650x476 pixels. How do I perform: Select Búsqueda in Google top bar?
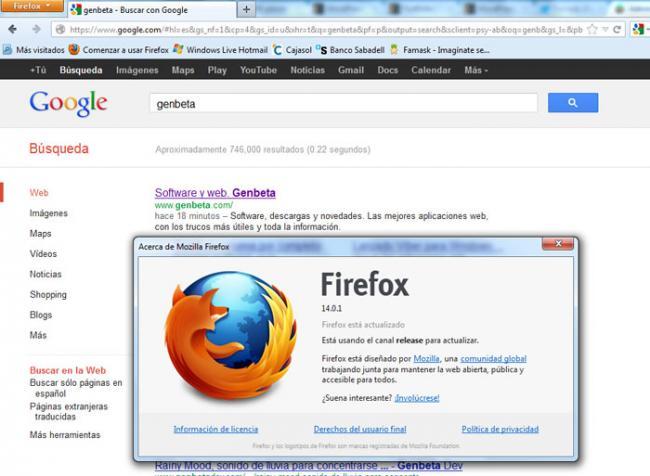pyautogui.click(x=81, y=70)
